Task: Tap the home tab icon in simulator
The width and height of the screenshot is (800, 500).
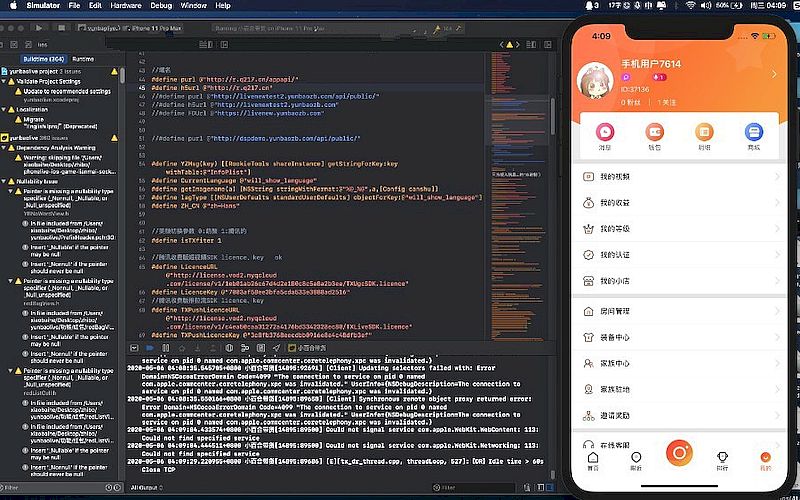Action: coord(593,460)
